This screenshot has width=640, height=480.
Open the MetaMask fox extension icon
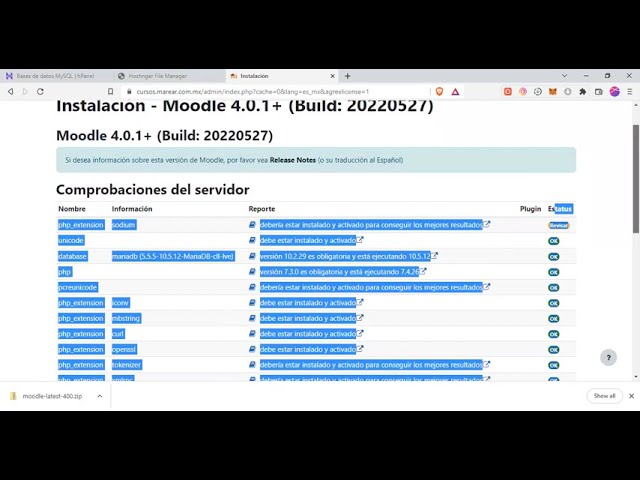(553, 92)
